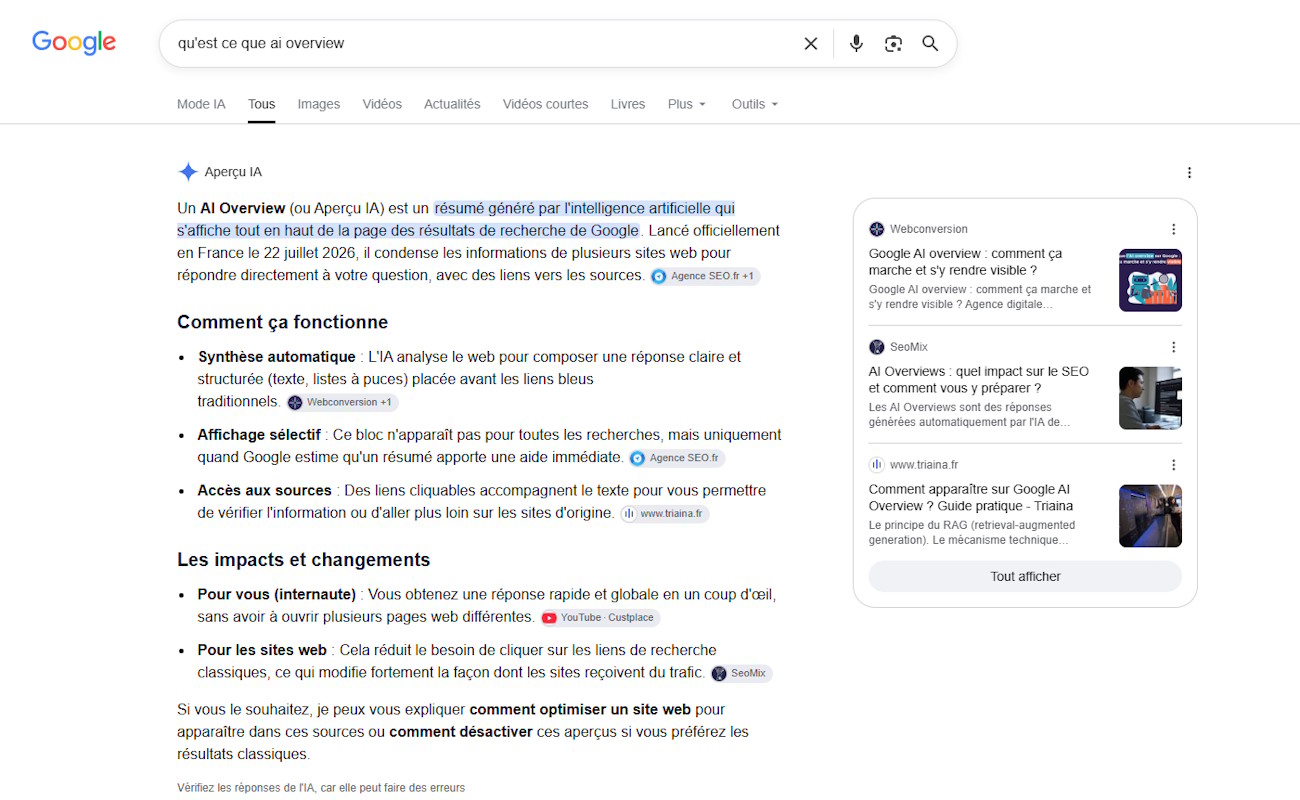
Task: Select the Tous tab
Action: click(x=262, y=104)
